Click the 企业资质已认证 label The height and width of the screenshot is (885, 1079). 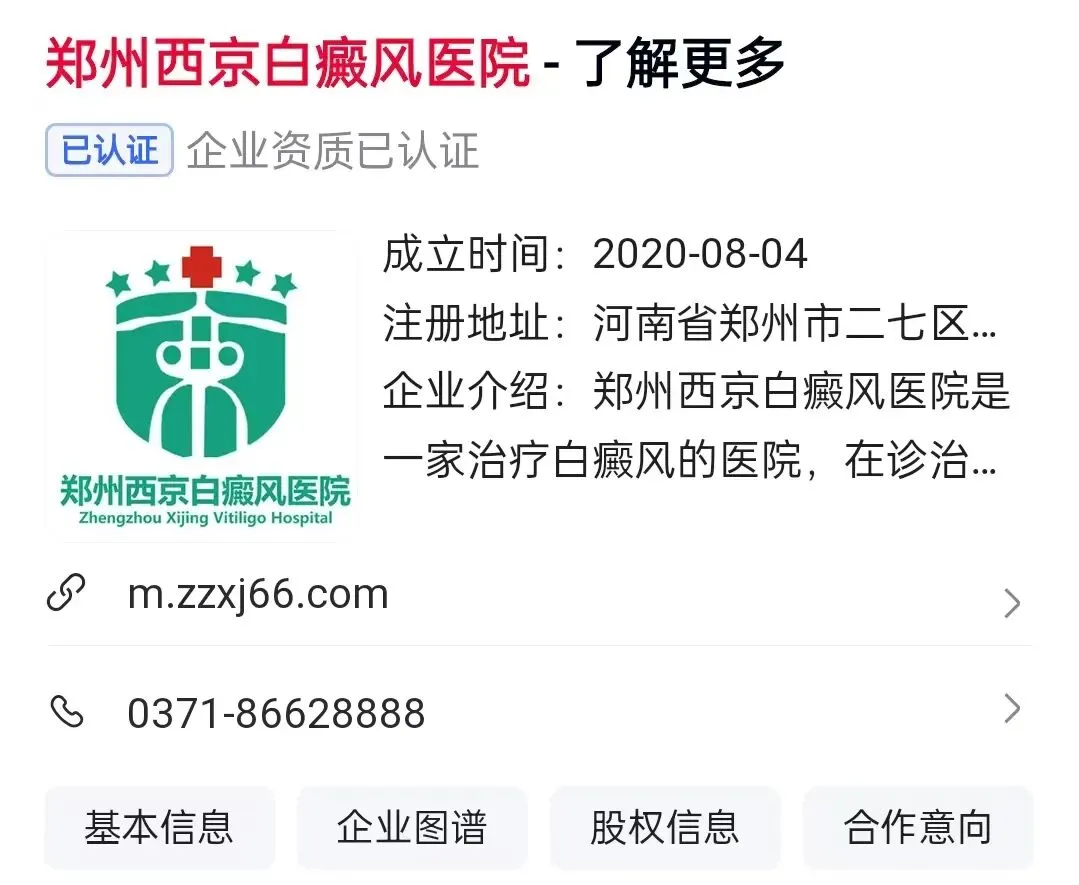click(x=332, y=150)
